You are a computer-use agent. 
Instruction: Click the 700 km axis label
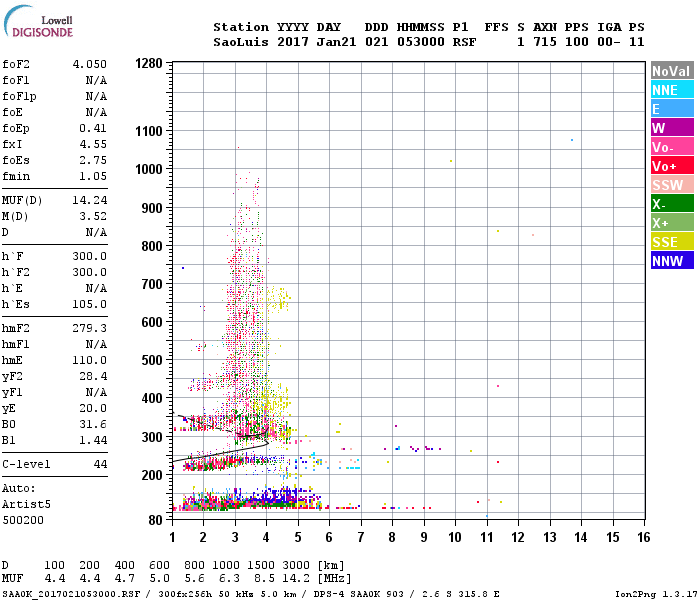[x=152, y=284]
